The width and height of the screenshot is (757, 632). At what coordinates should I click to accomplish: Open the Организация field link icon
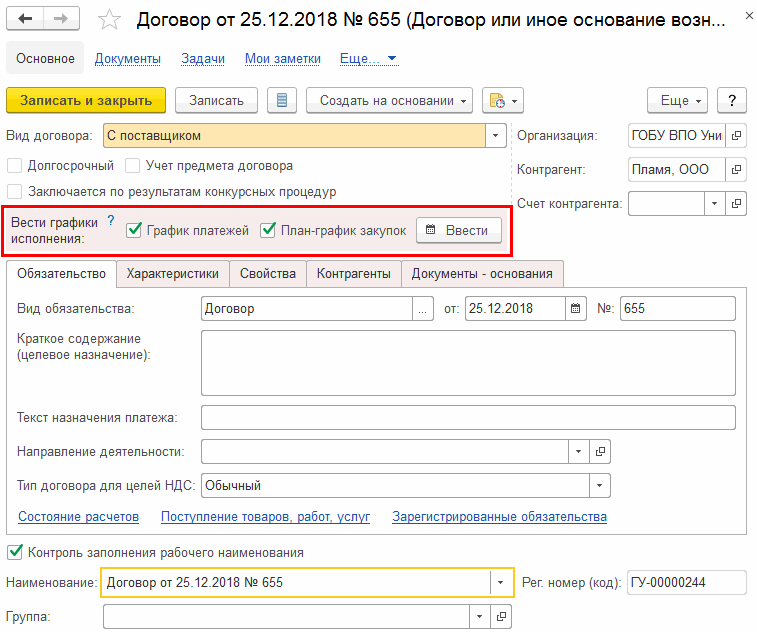[736, 136]
